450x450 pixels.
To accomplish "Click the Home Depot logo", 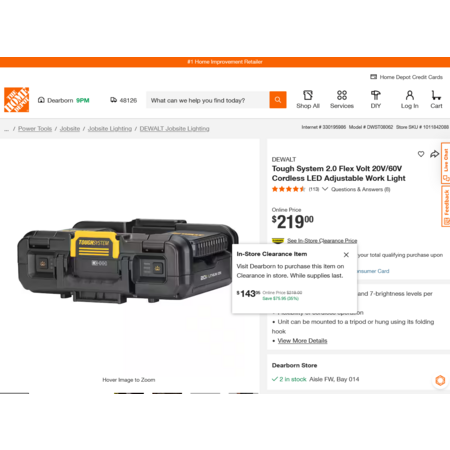I will (x=17, y=100).
